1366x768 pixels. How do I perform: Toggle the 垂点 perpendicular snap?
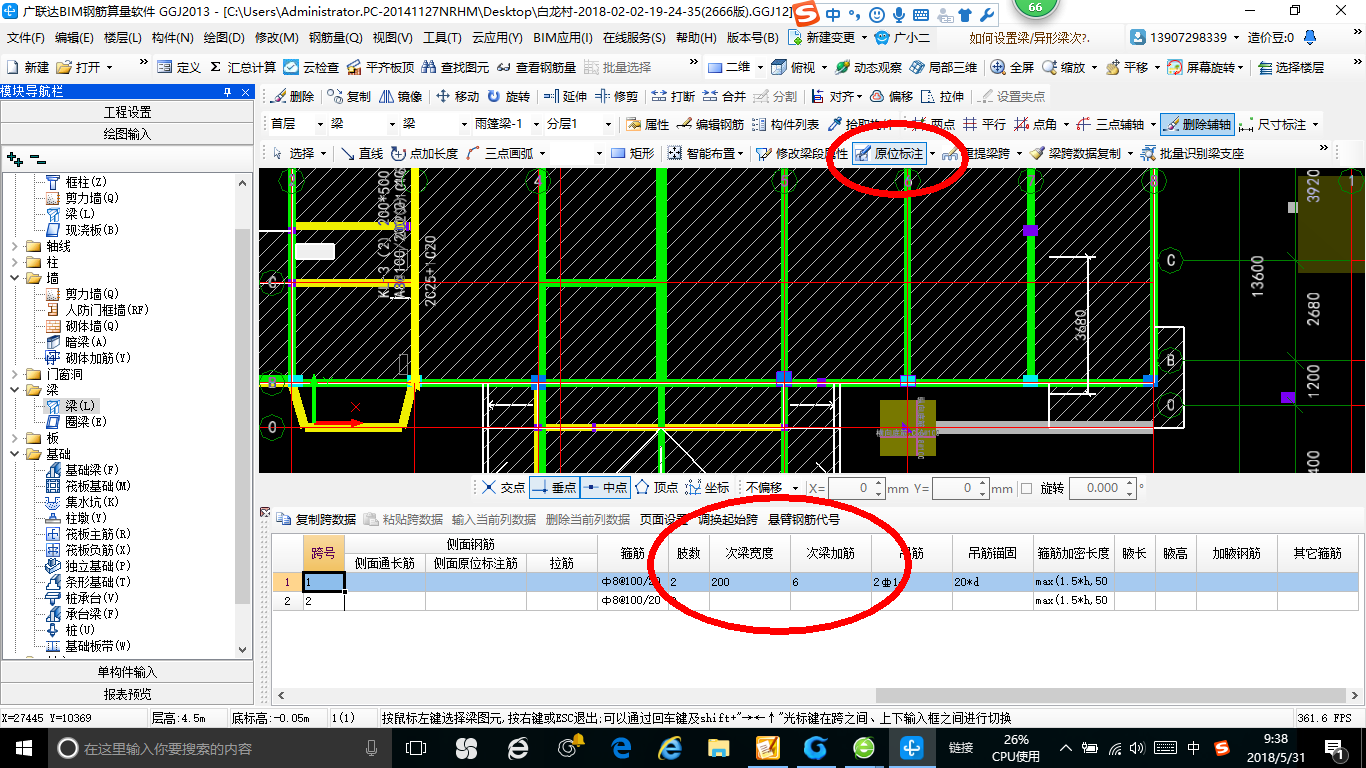[554, 488]
